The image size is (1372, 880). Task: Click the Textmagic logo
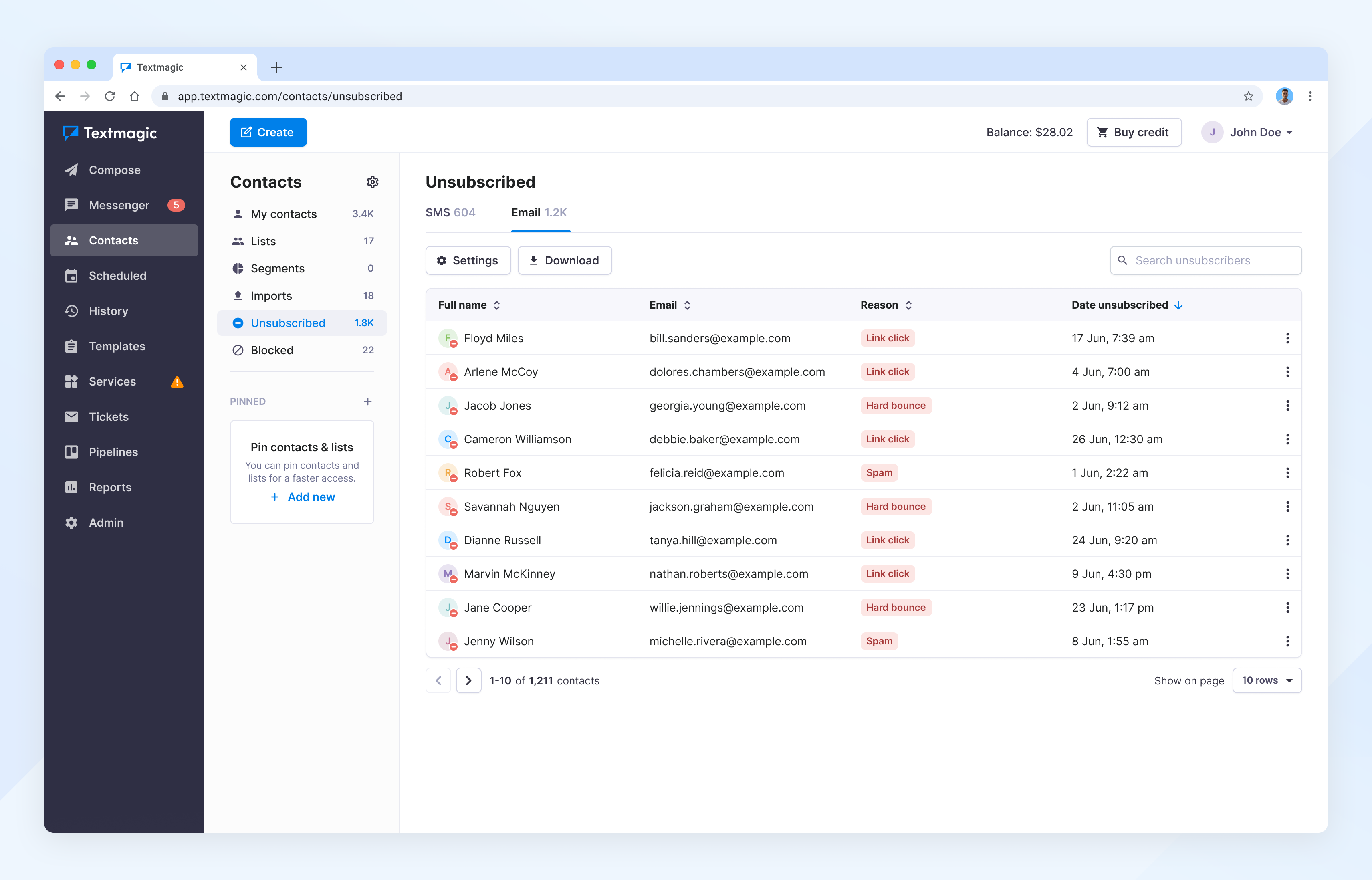click(x=110, y=133)
